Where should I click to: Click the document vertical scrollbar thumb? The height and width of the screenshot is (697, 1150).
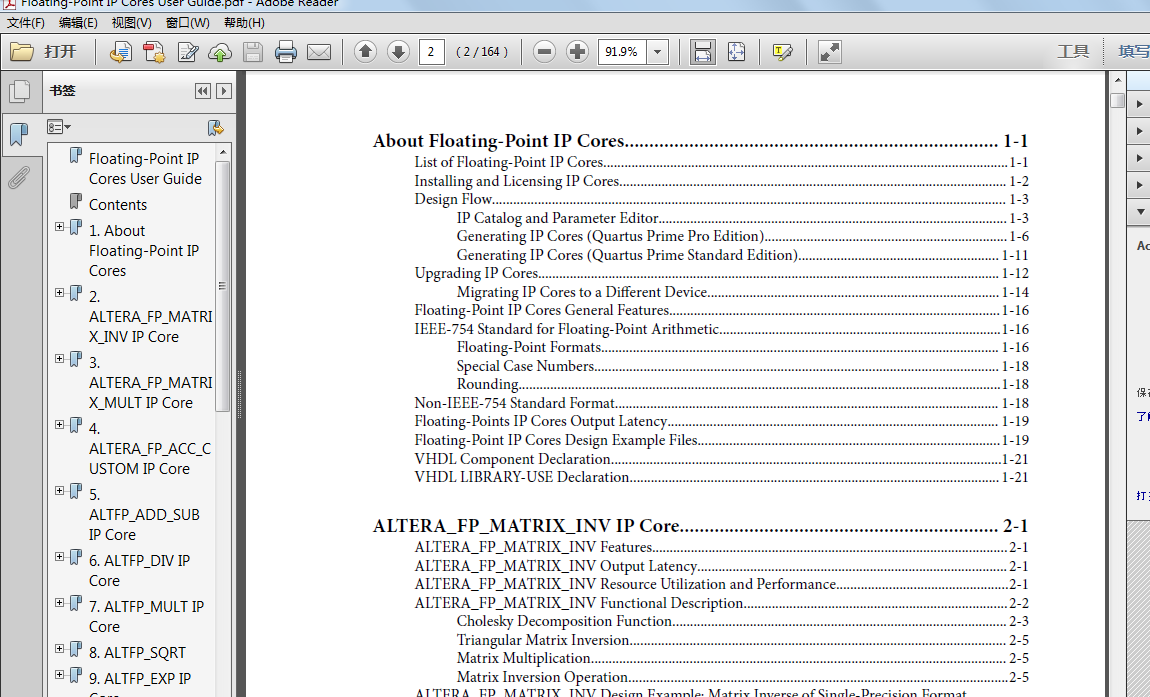coord(1117,101)
